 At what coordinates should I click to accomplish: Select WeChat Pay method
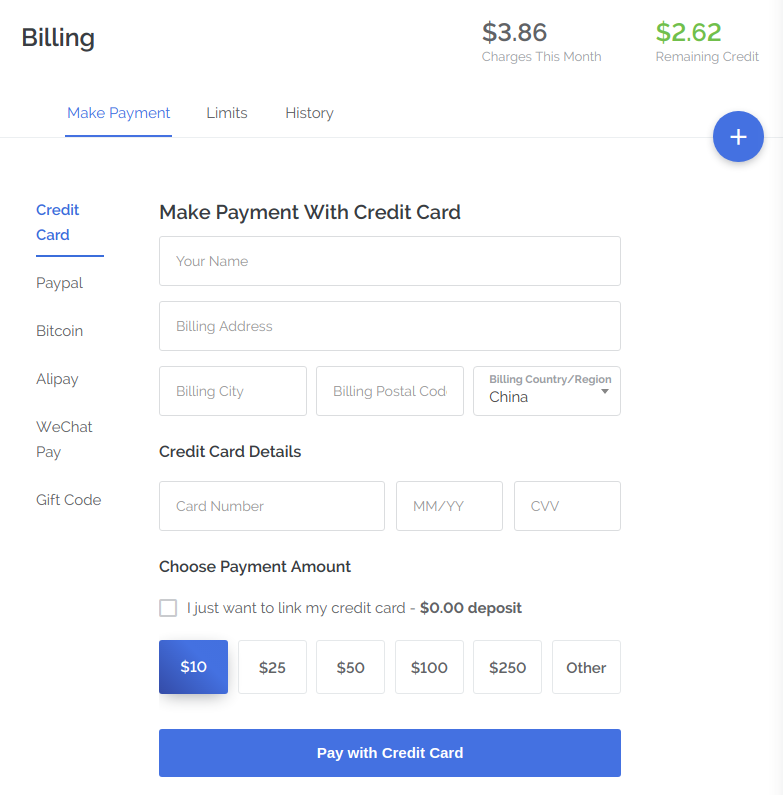coord(64,439)
